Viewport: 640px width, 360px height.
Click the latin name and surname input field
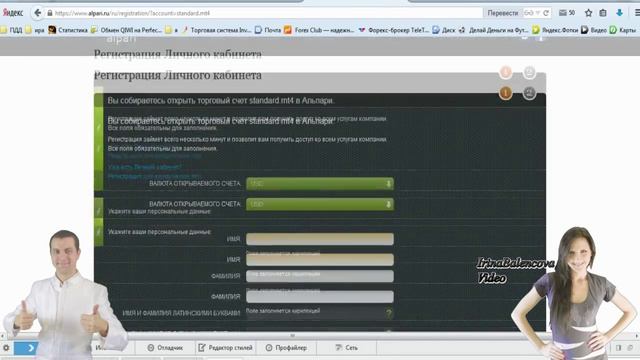[x=320, y=314]
